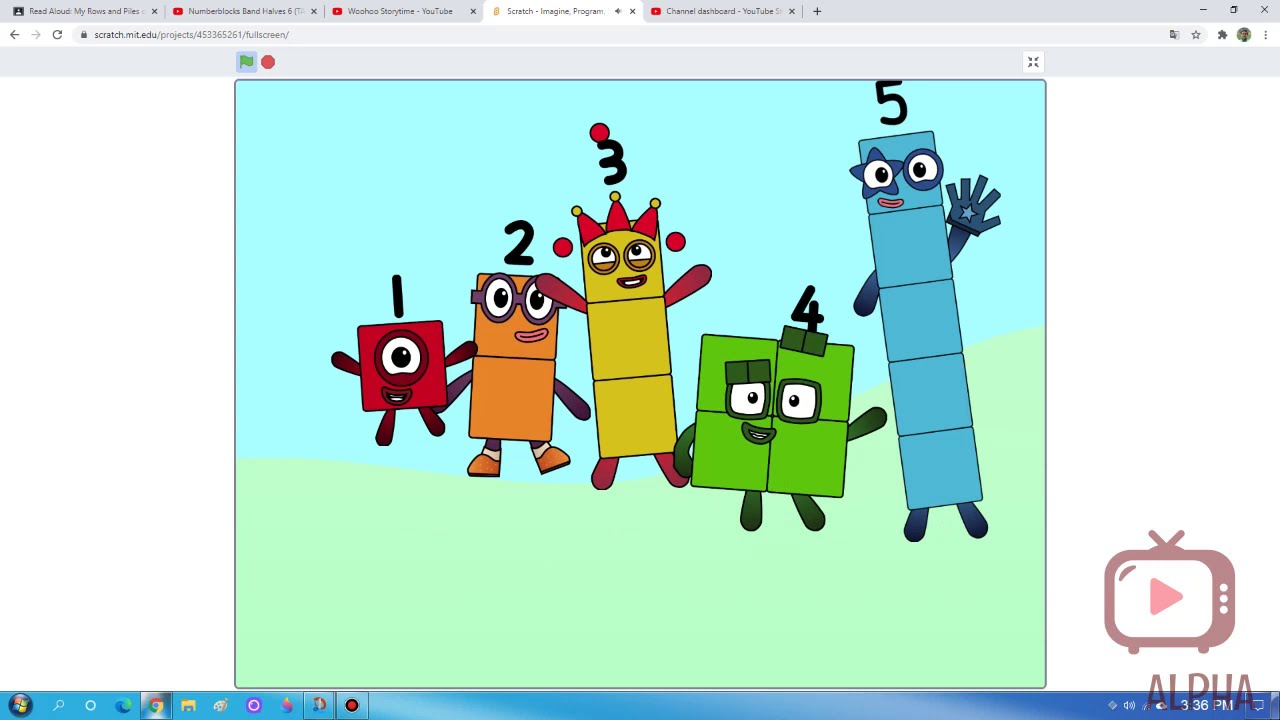This screenshot has width=1280, height=720.
Task: Click the red Numberblock One sprite
Action: click(401, 365)
